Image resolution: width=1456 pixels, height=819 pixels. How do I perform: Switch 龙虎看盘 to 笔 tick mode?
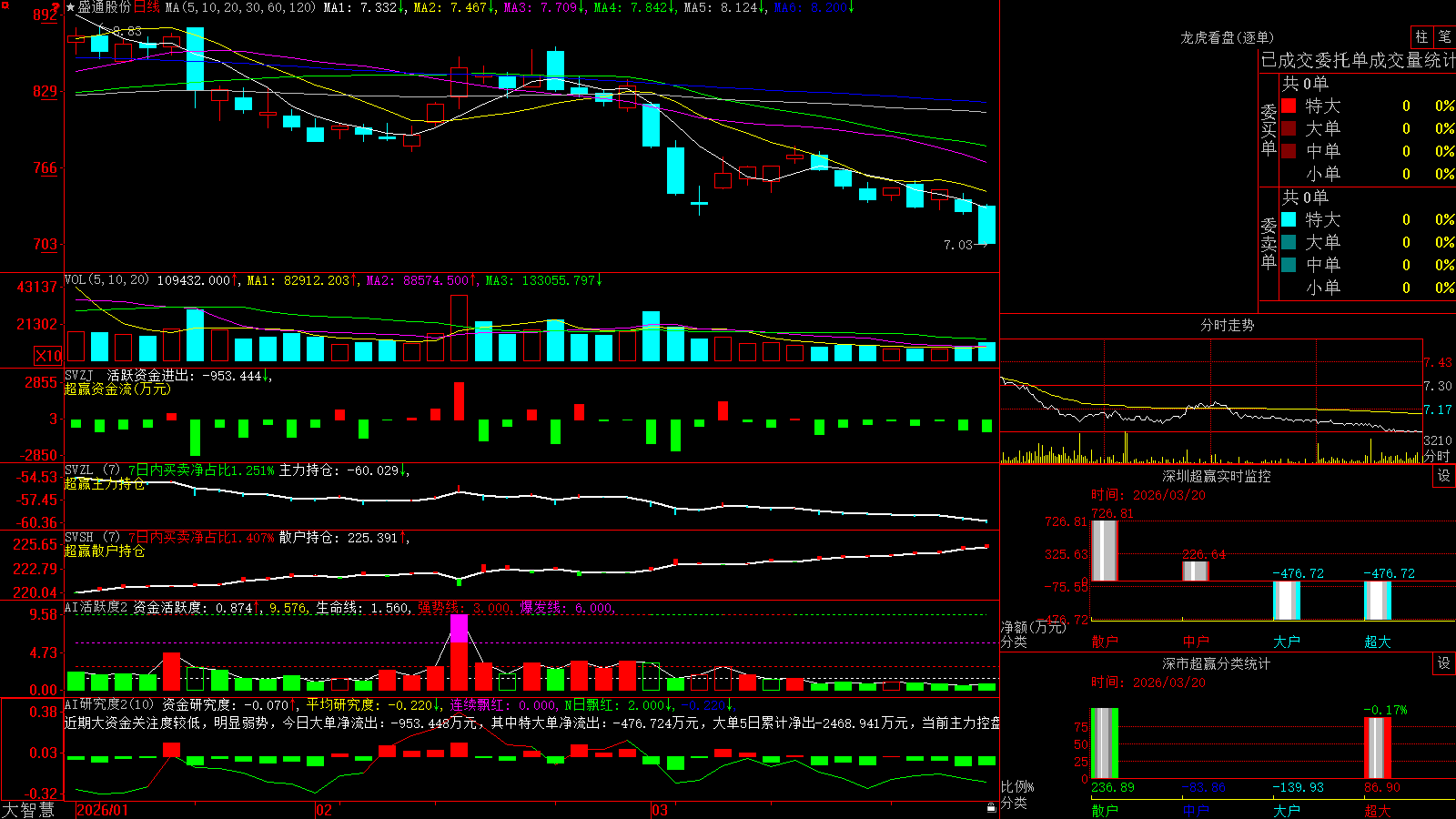[1444, 37]
